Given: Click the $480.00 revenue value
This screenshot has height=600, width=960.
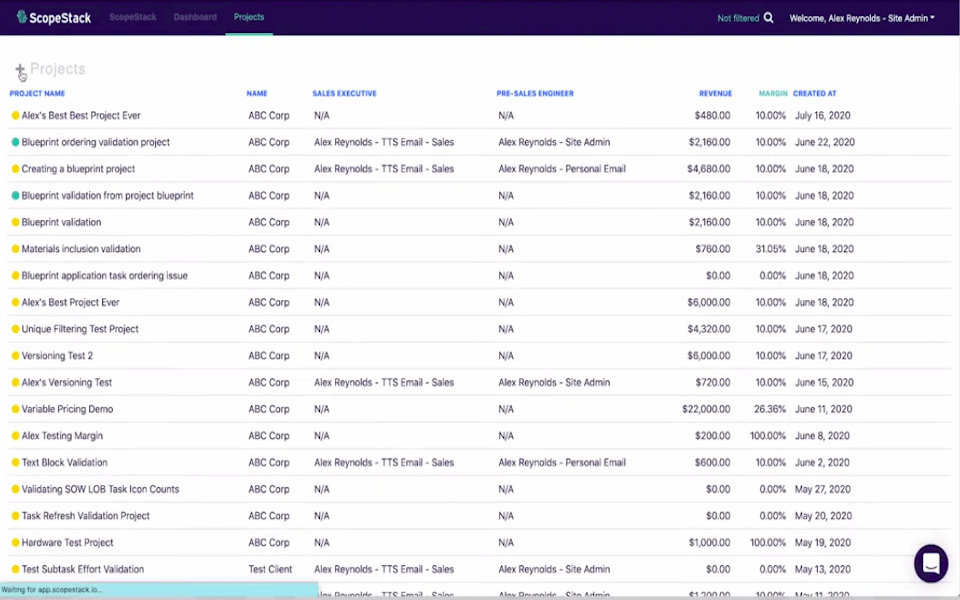Looking at the screenshot, I should point(712,115).
